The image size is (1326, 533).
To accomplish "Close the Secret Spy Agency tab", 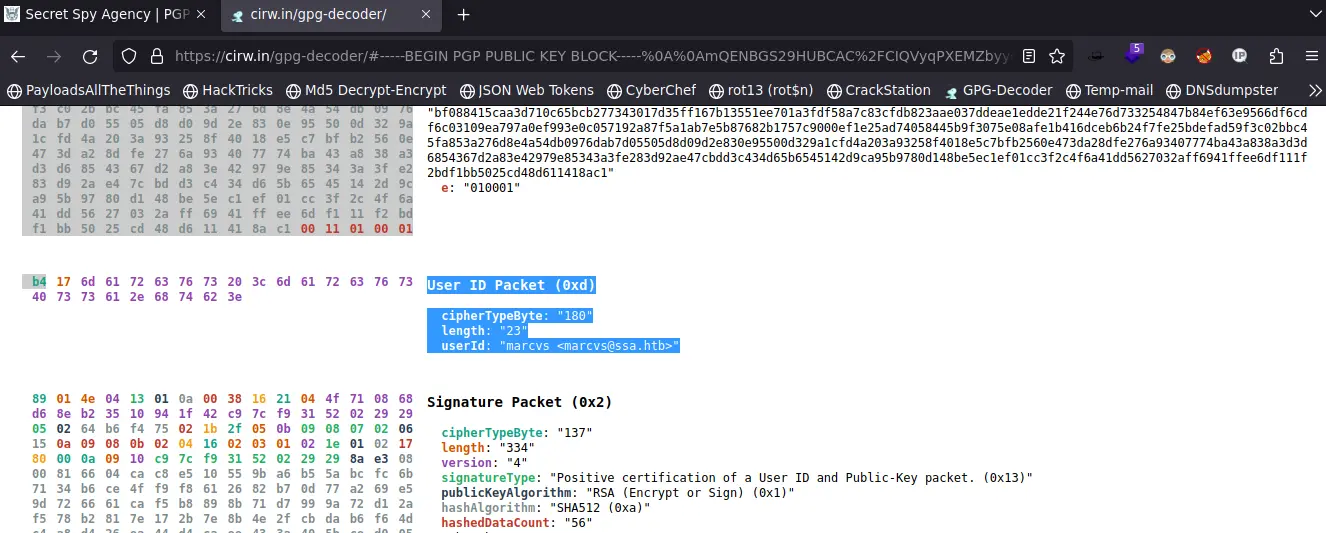I will (200, 15).
